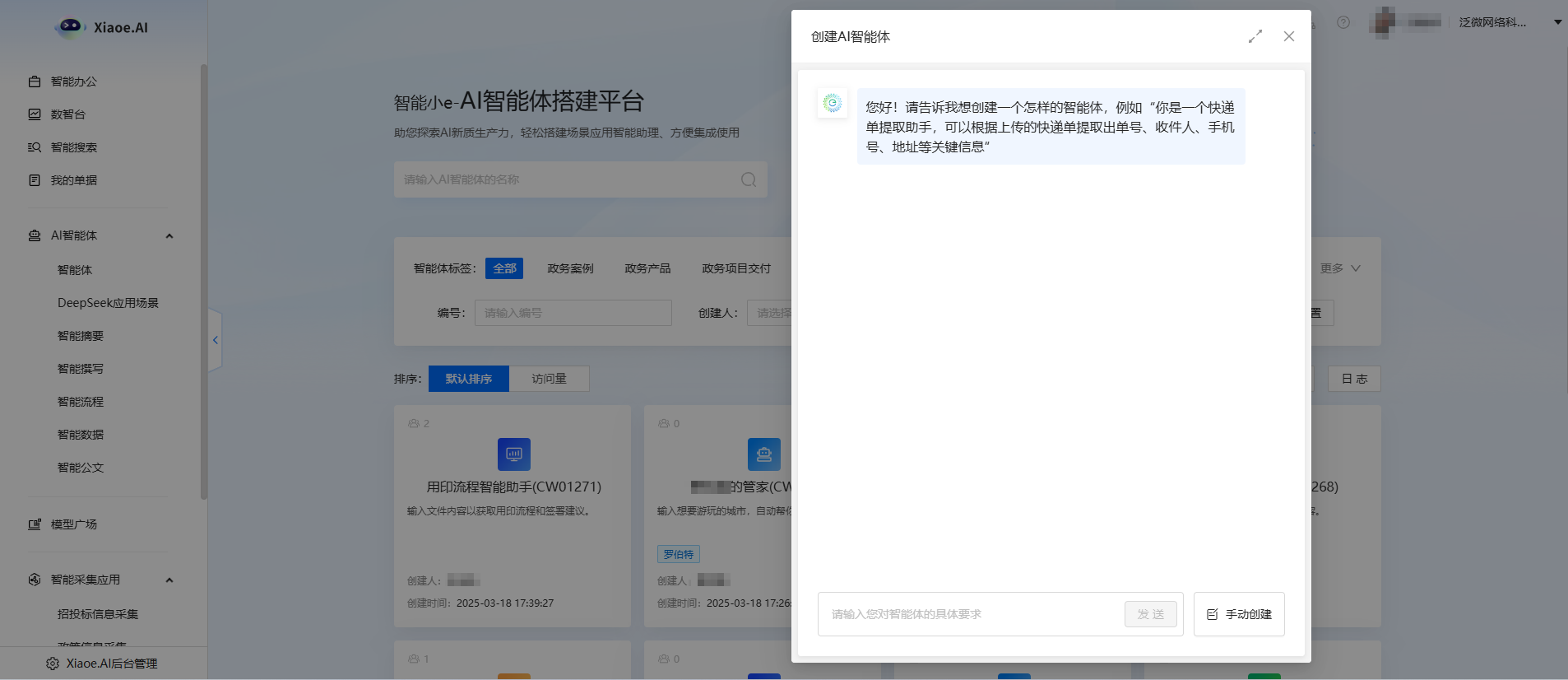Open the 用印流程智能助手(CW01271) title
The height and width of the screenshot is (680, 1568).
click(514, 487)
